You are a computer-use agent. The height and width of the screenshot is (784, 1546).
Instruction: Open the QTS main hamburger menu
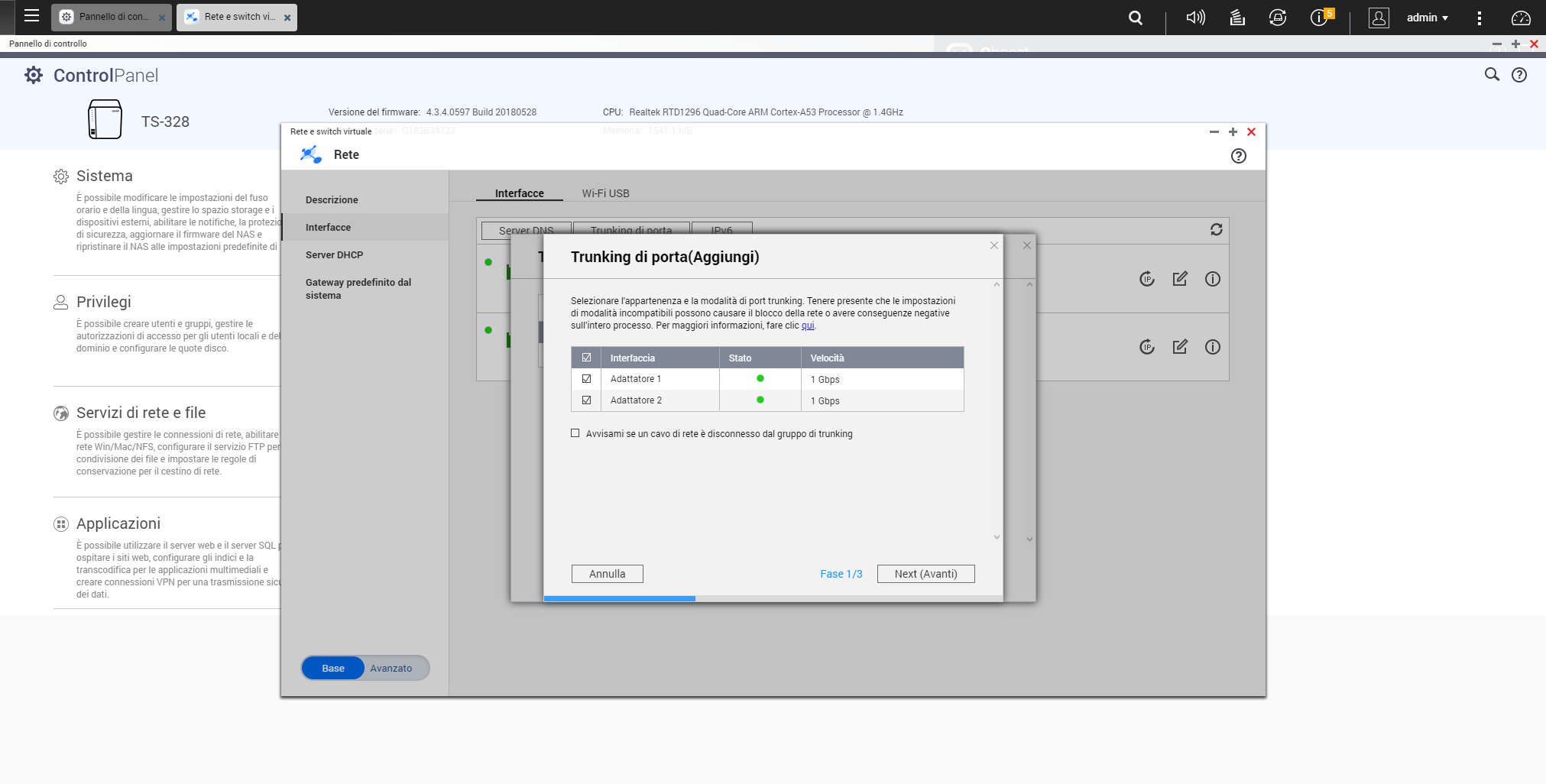31,16
